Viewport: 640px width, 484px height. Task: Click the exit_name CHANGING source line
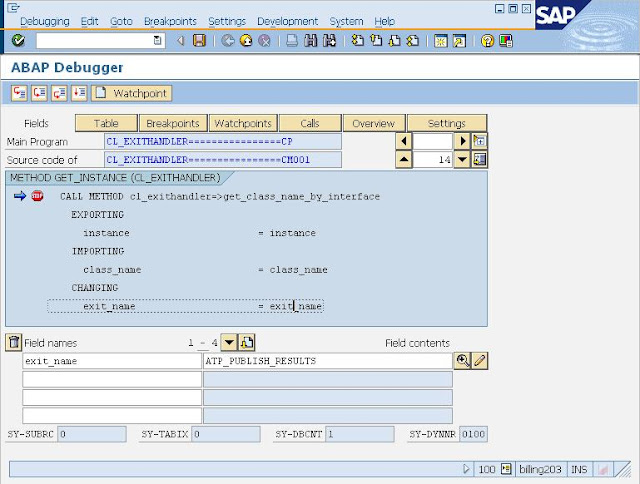click(x=185, y=306)
